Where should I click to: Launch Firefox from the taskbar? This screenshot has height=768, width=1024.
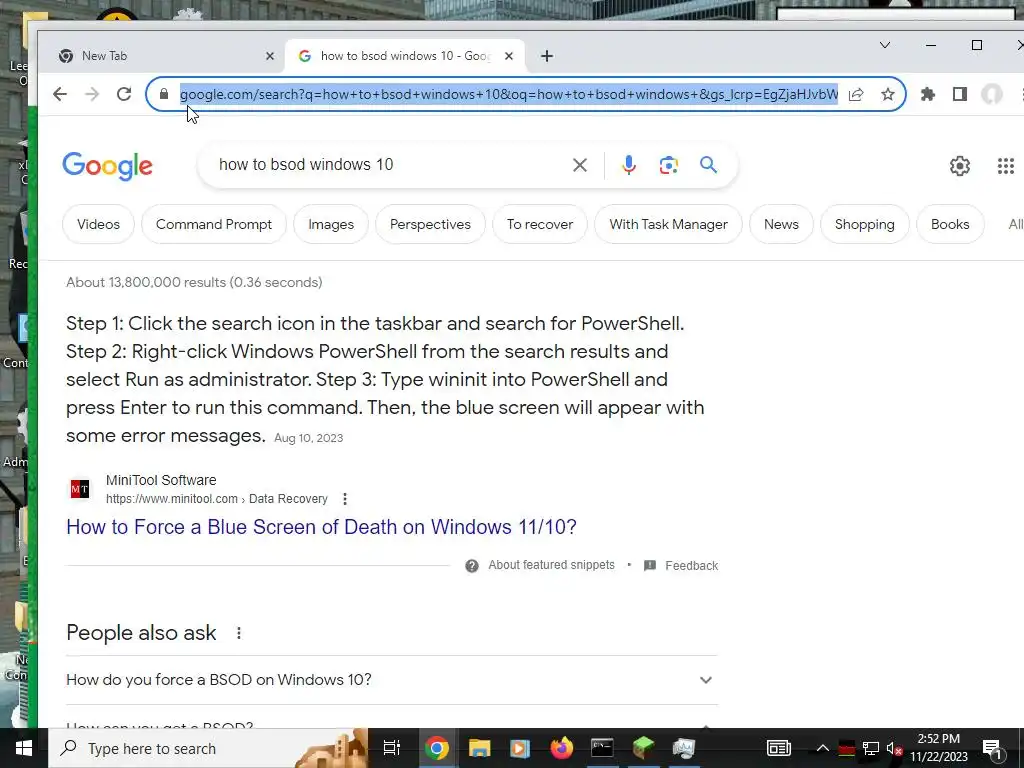tap(561, 748)
